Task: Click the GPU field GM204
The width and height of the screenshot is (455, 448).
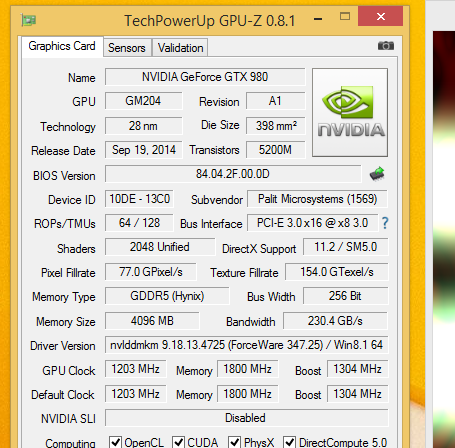Action: (144, 101)
